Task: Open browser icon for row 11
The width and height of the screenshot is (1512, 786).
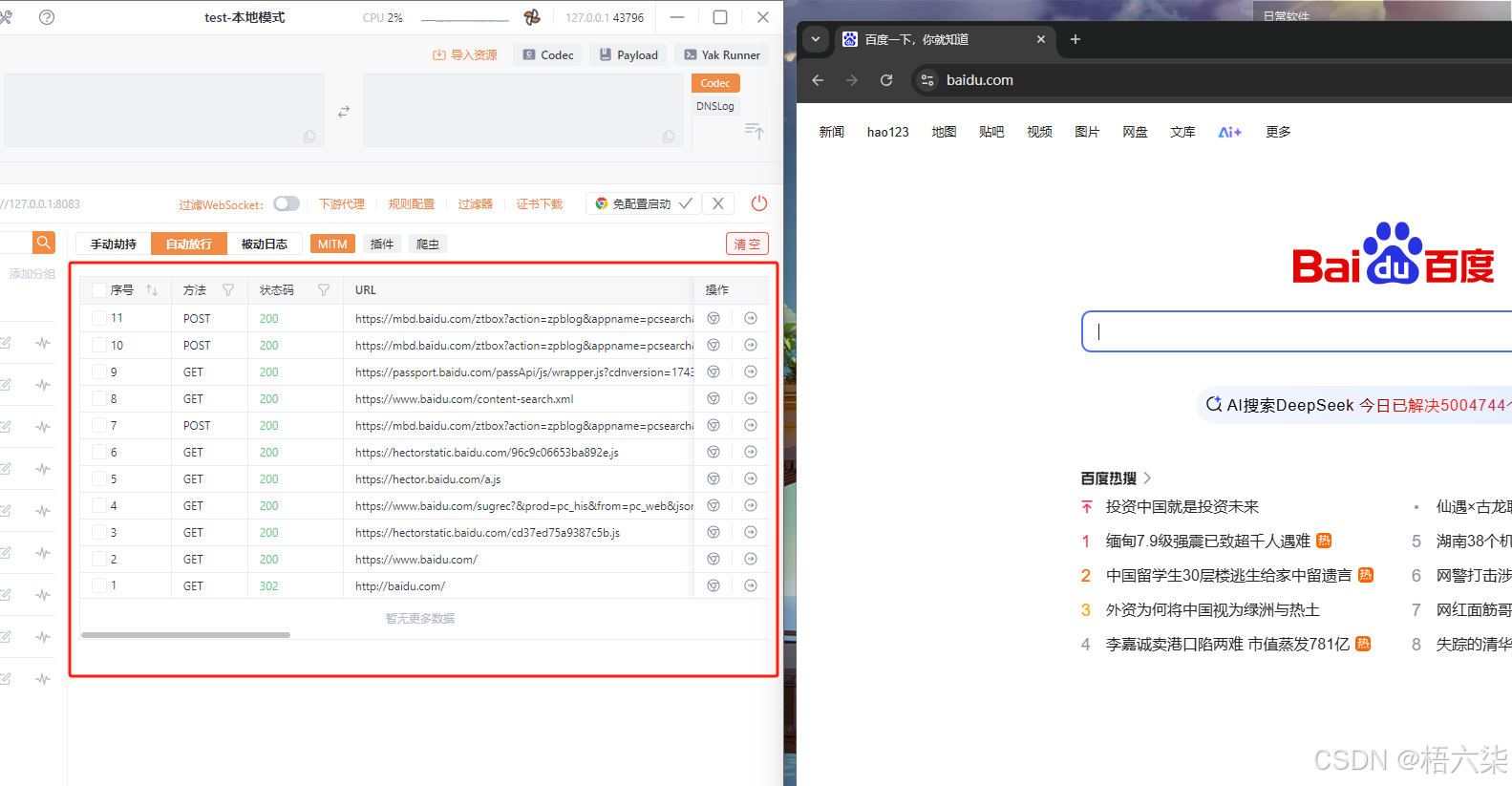Action: point(713,318)
